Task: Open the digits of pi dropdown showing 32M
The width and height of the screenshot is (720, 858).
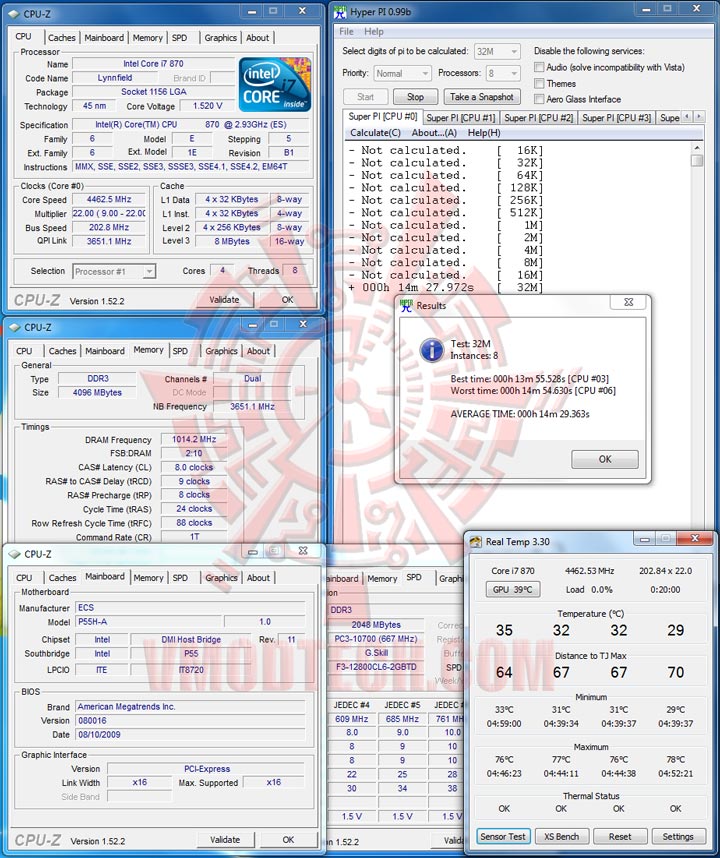Action: (x=497, y=51)
